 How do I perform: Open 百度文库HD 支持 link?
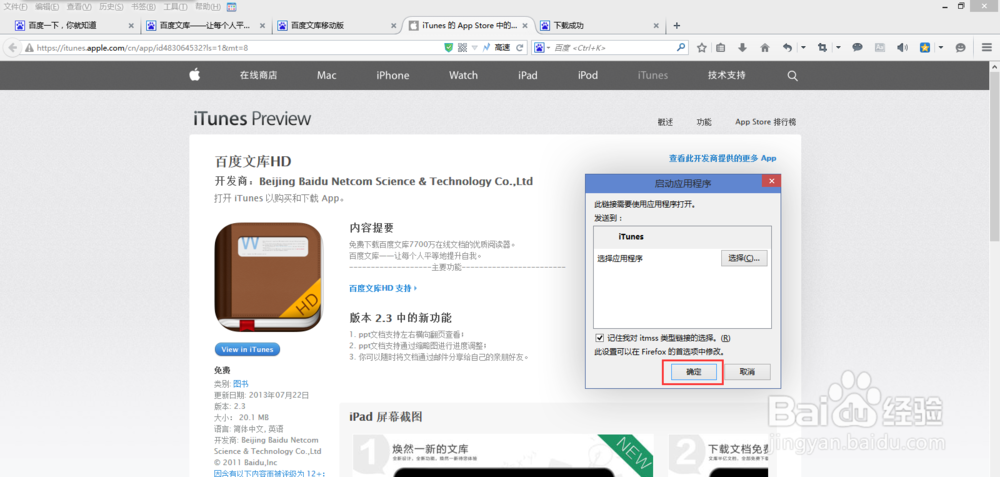click(x=383, y=288)
